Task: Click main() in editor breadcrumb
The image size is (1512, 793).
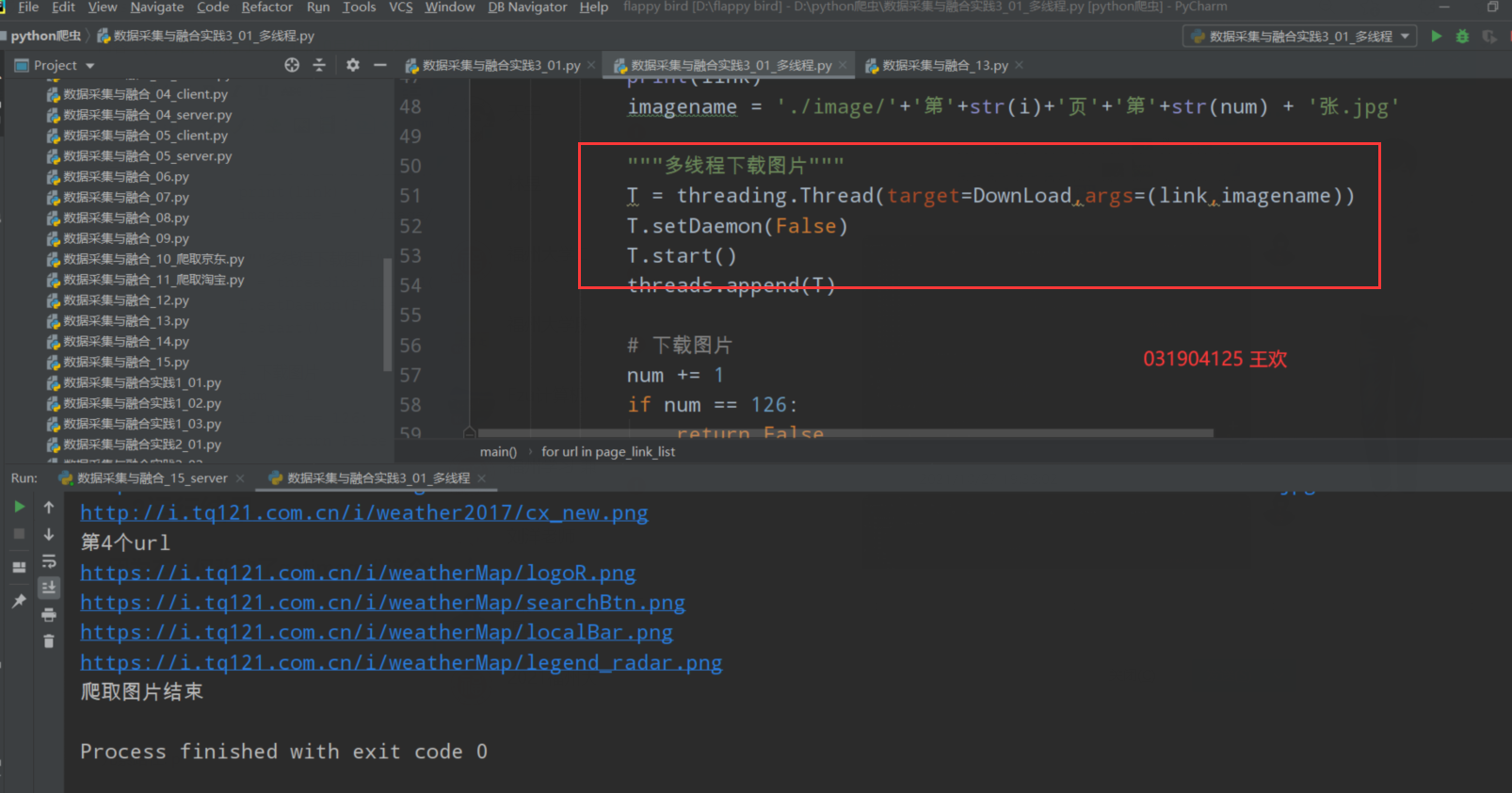Action: [x=498, y=452]
